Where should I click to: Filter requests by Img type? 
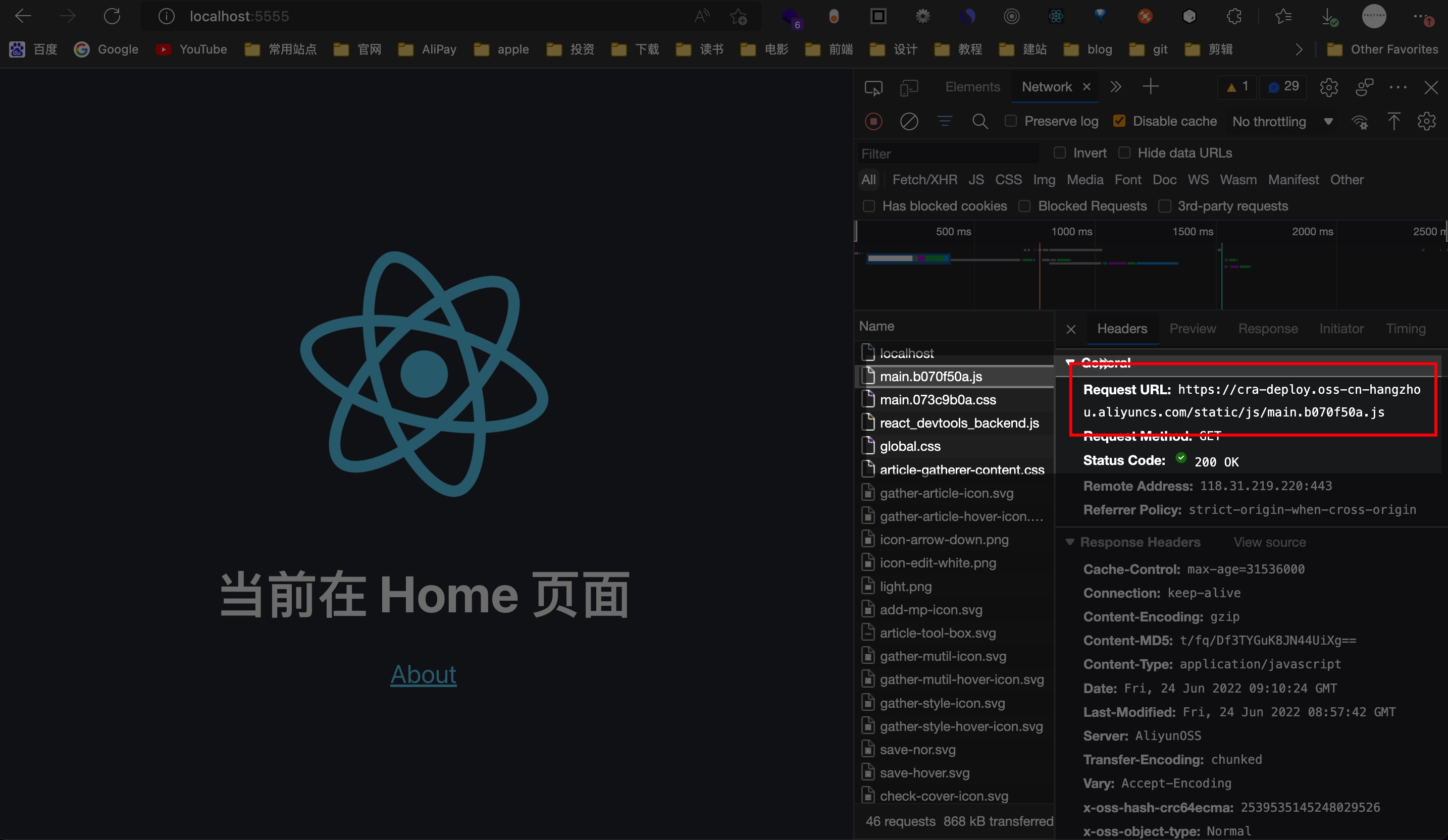click(x=1044, y=180)
